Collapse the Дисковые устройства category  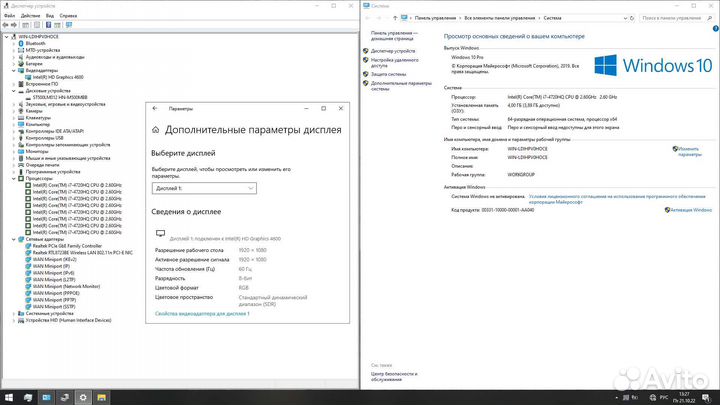(x=14, y=91)
